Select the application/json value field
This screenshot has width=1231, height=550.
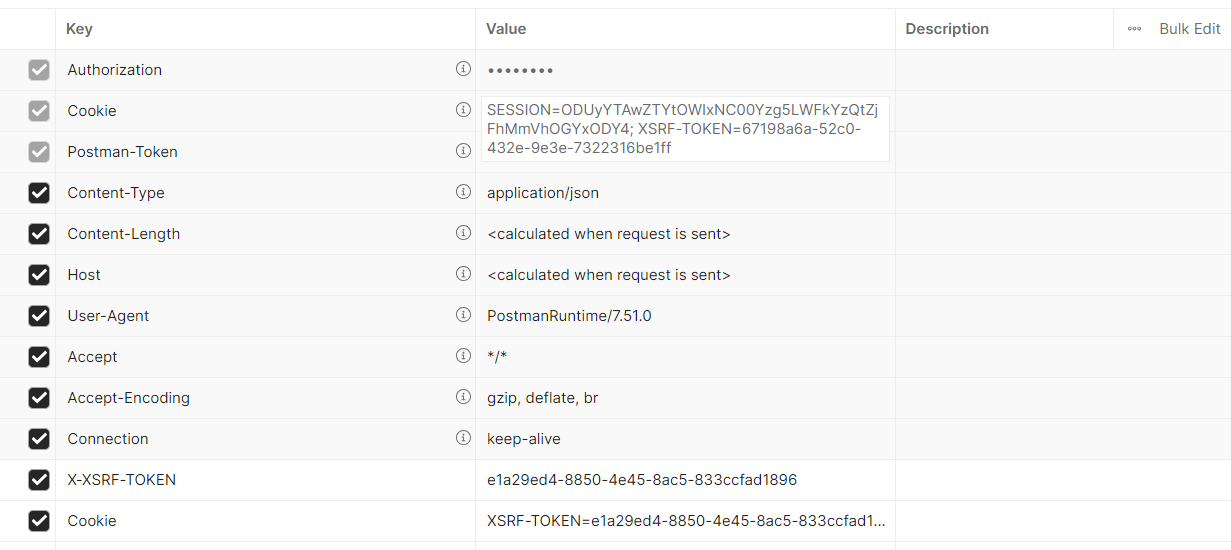[x=543, y=193]
